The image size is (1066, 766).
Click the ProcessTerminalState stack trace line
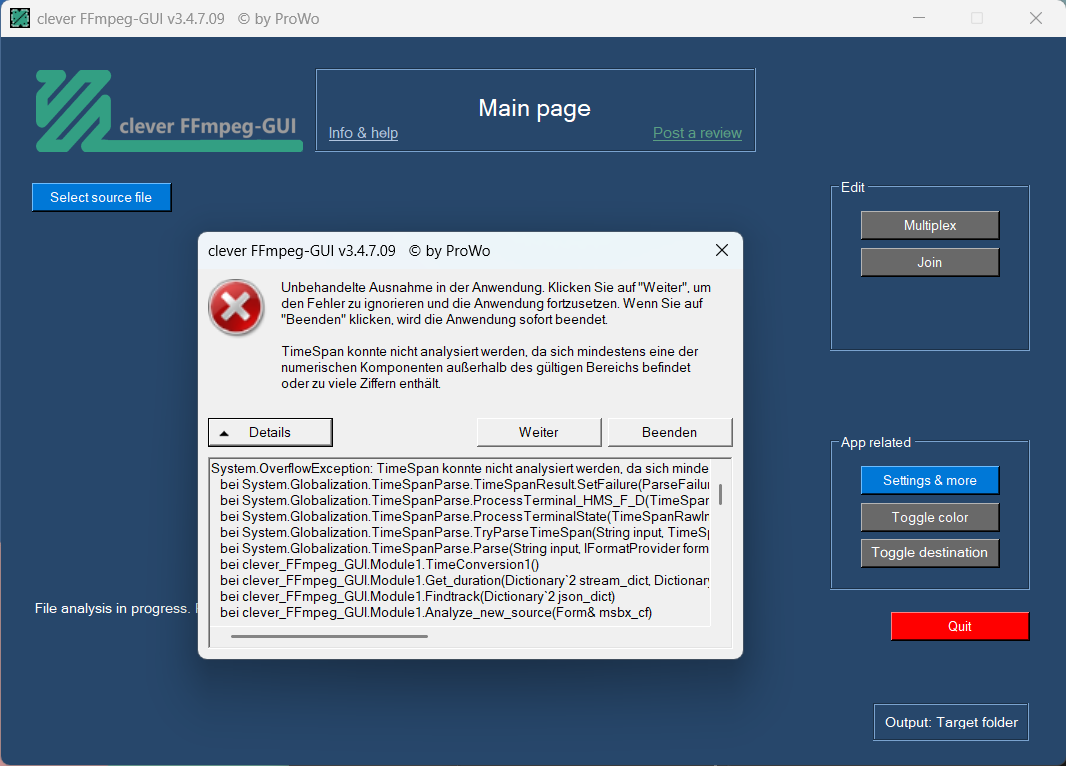(x=464, y=517)
